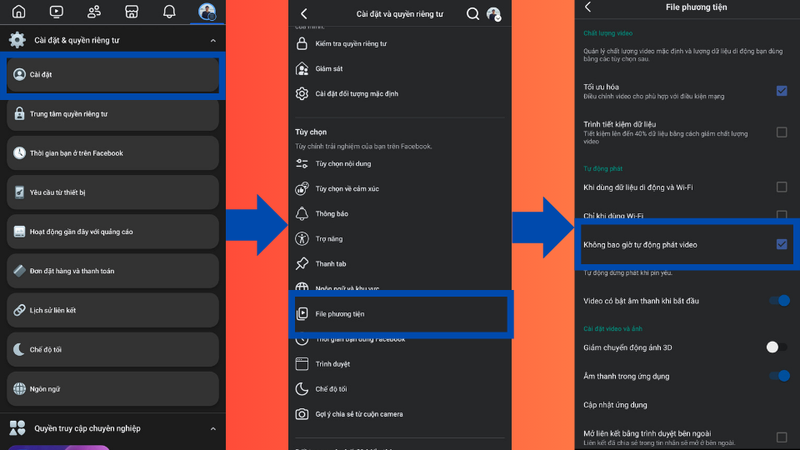Check Khi dùng dữ liệu di động và Wi-Fi
Screen dimensions: 800x450
(782, 187)
